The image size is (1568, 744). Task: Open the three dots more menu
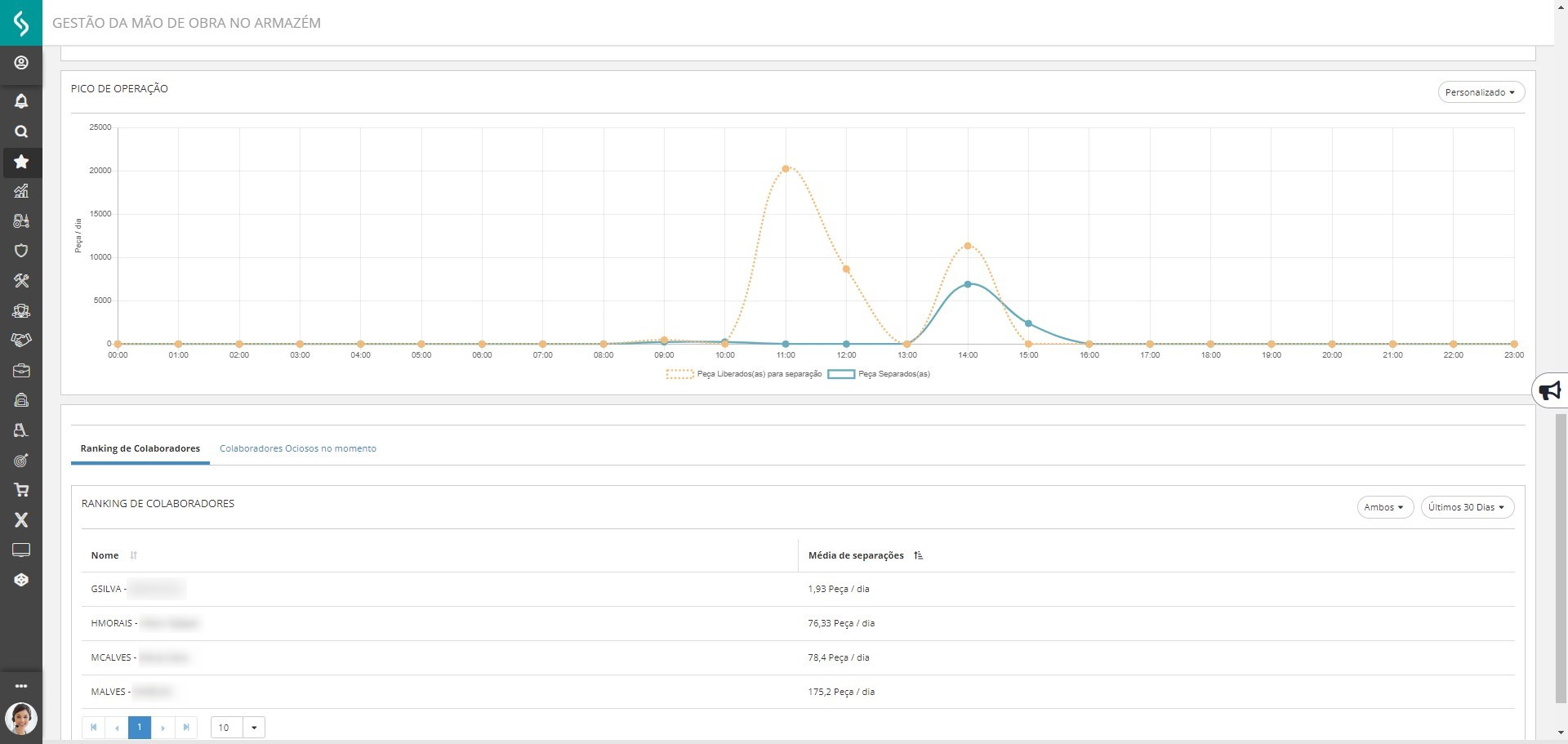click(x=21, y=686)
